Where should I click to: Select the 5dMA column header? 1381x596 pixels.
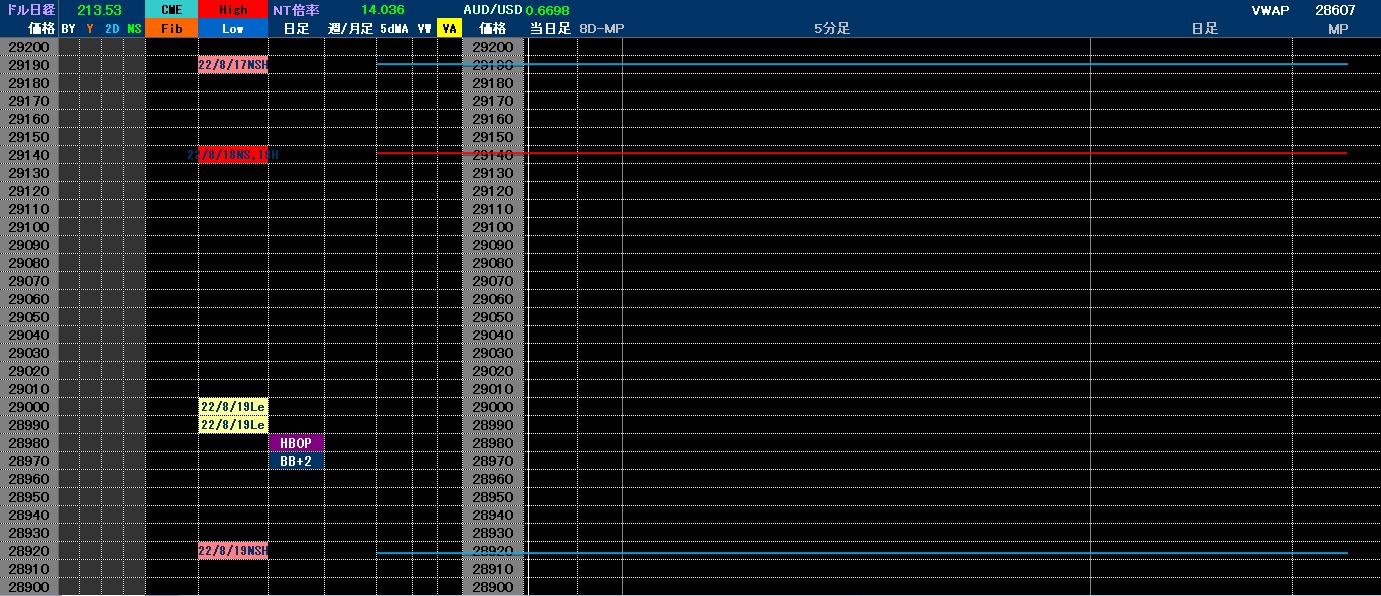click(395, 29)
